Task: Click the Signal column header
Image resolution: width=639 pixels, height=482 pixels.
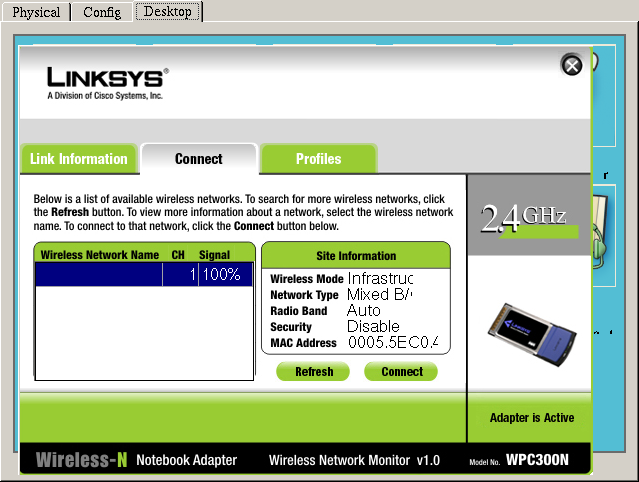Action: [214, 255]
